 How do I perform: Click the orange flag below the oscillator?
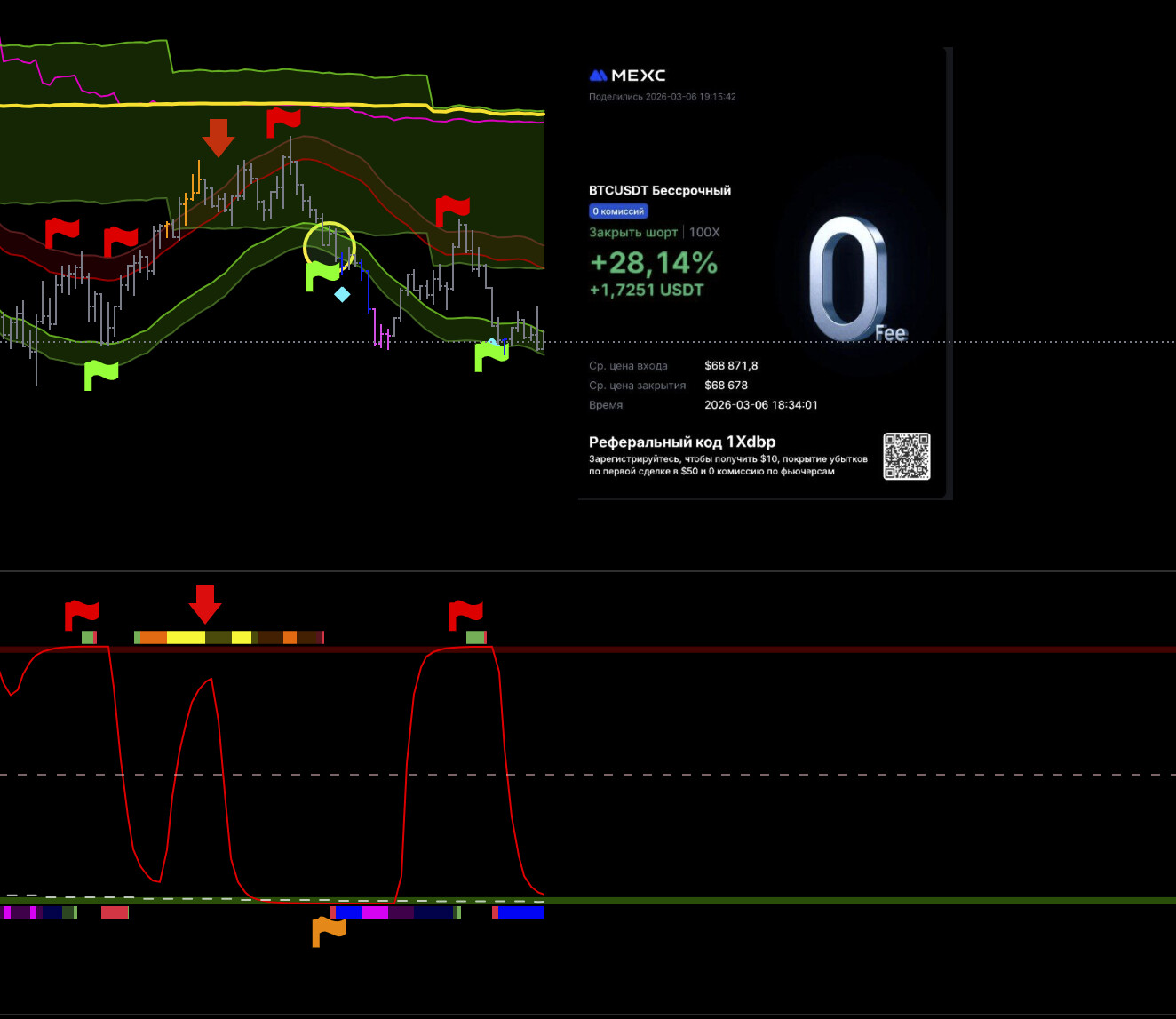(329, 930)
